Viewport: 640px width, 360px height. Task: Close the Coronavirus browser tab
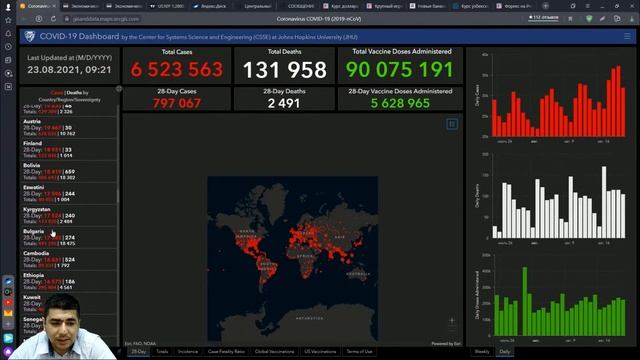[54, 6]
